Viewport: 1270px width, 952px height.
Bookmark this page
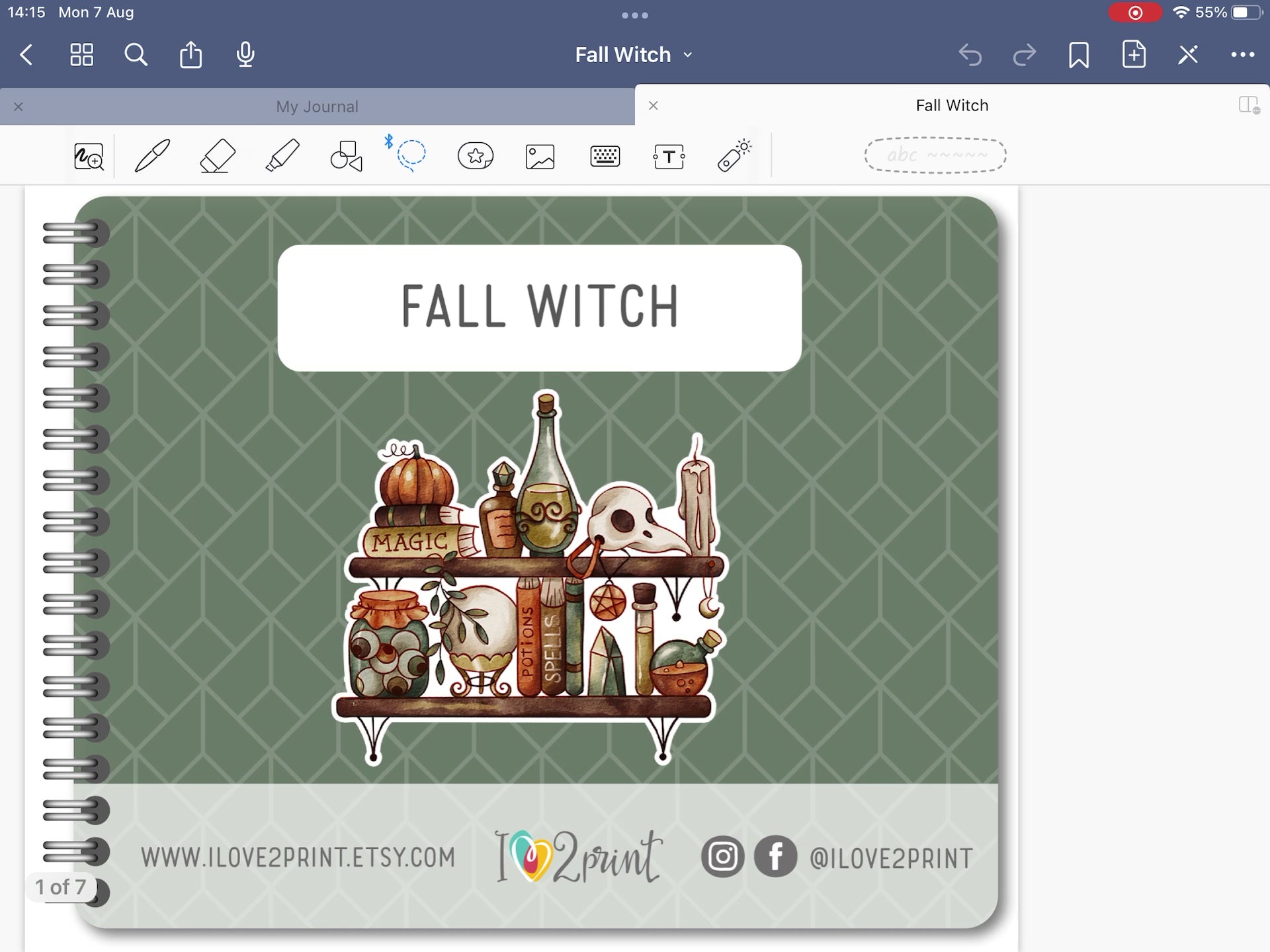pyautogui.click(x=1079, y=54)
